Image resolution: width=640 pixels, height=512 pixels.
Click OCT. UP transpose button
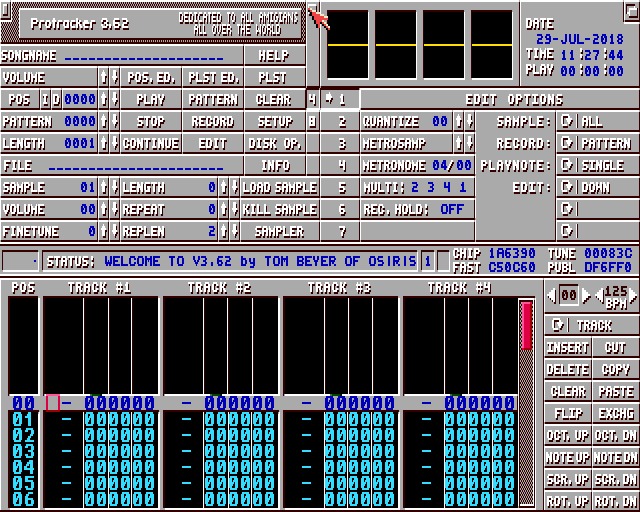click(x=567, y=436)
